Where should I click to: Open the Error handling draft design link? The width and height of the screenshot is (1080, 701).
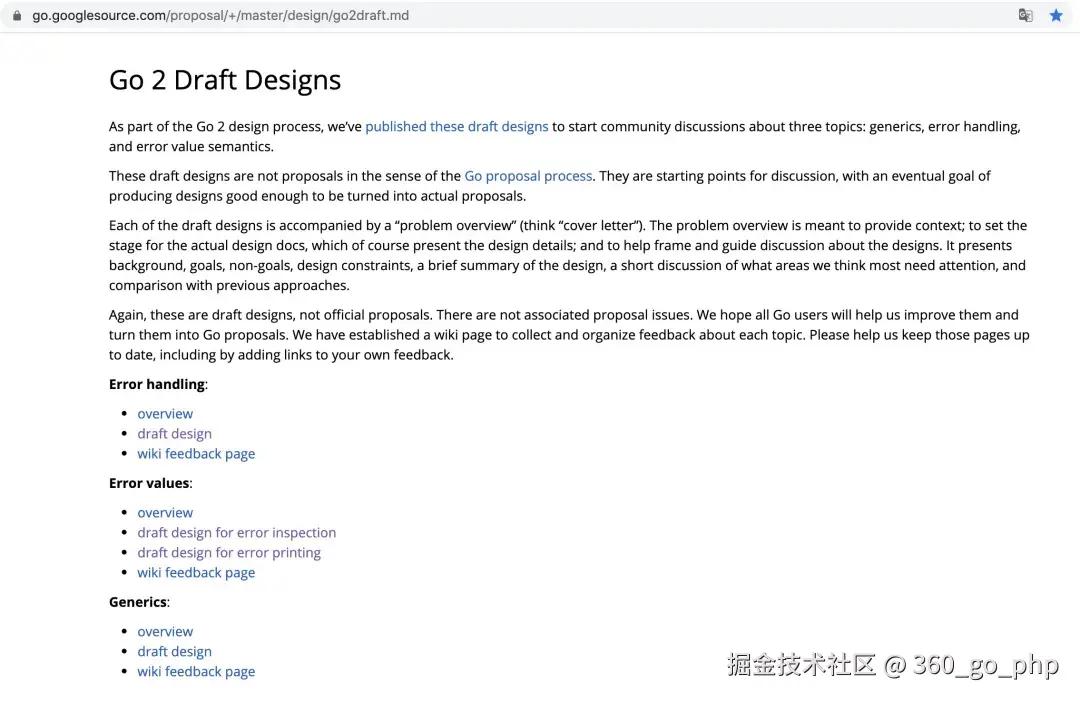click(174, 434)
